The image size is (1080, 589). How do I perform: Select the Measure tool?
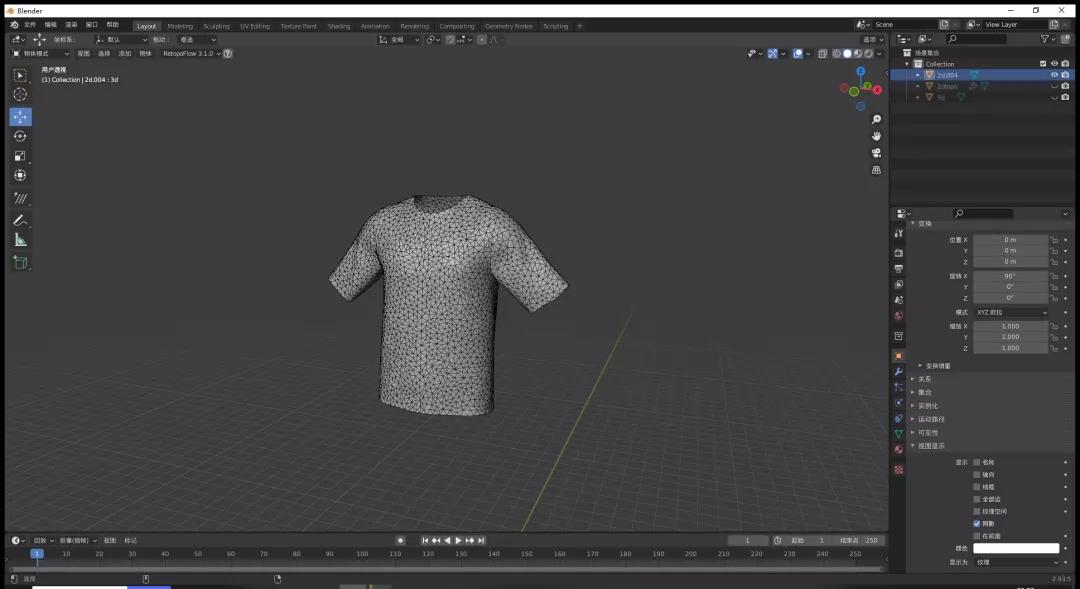[x=20, y=238]
